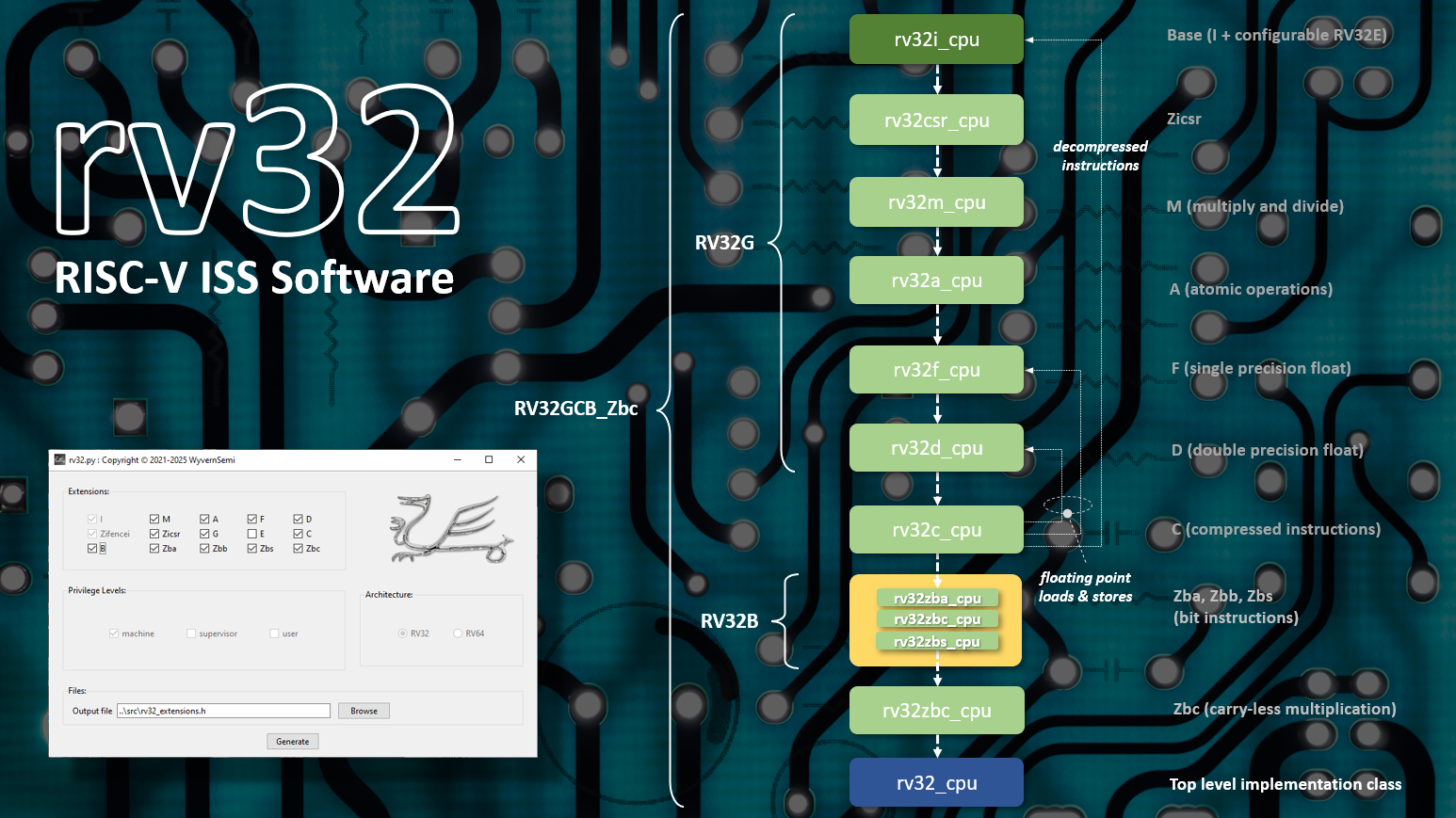Viewport: 1456px width, 818px height.
Task: Uncheck the Zicsr extension
Action: (x=154, y=534)
